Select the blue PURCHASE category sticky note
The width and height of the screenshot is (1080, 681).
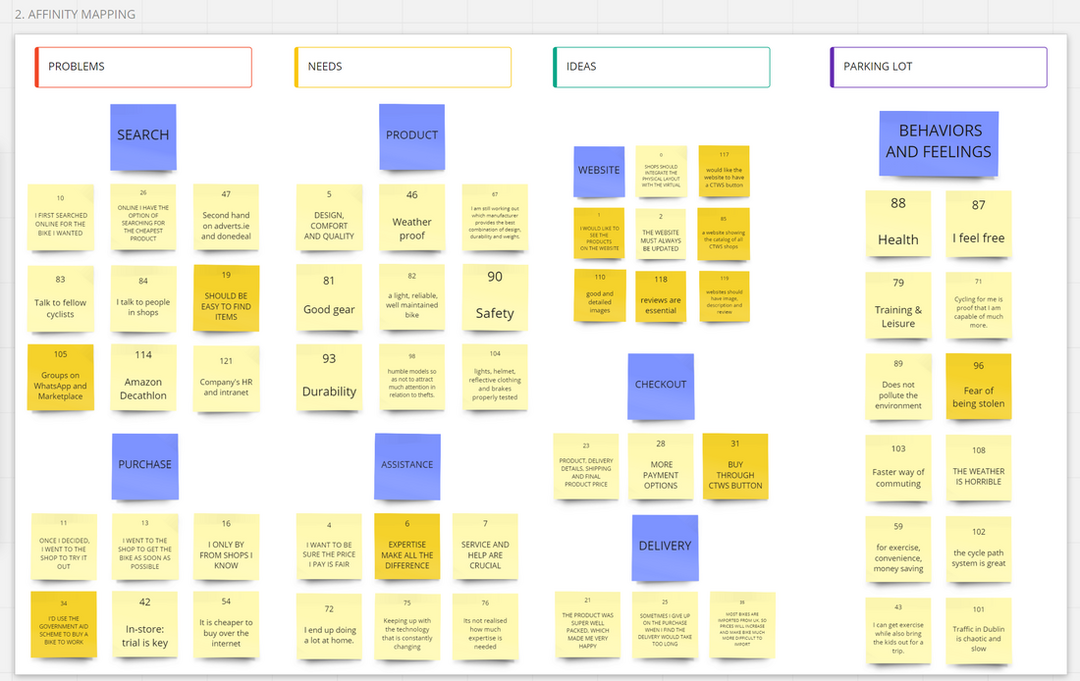(145, 466)
